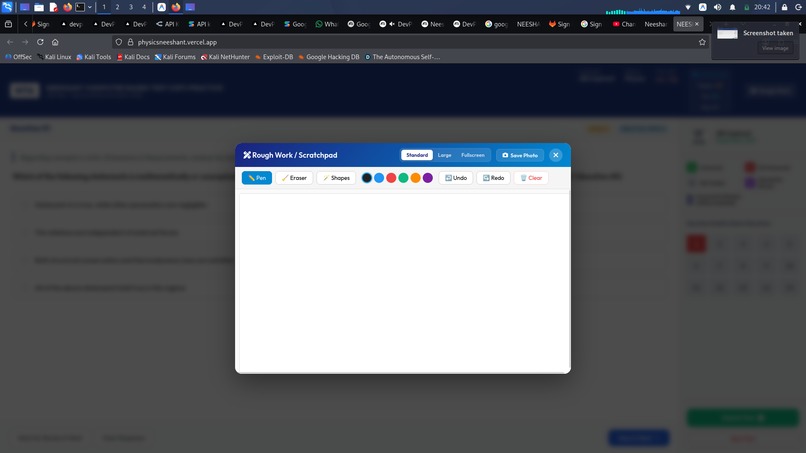The image size is (806, 453).
Task: Open the screenshot notification thumbnail
Action: [x=727, y=34]
